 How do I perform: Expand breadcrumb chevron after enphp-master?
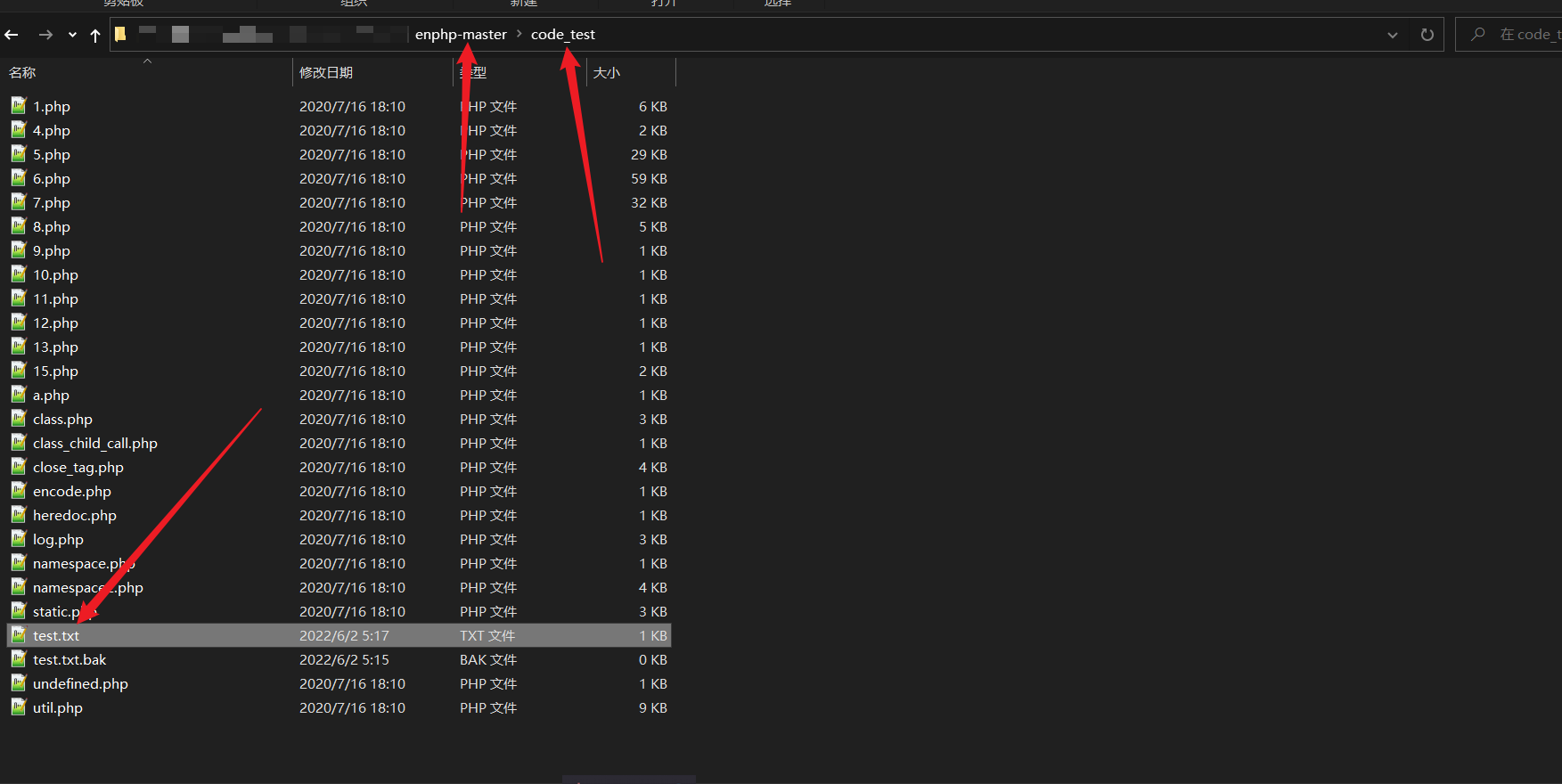click(519, 35)
